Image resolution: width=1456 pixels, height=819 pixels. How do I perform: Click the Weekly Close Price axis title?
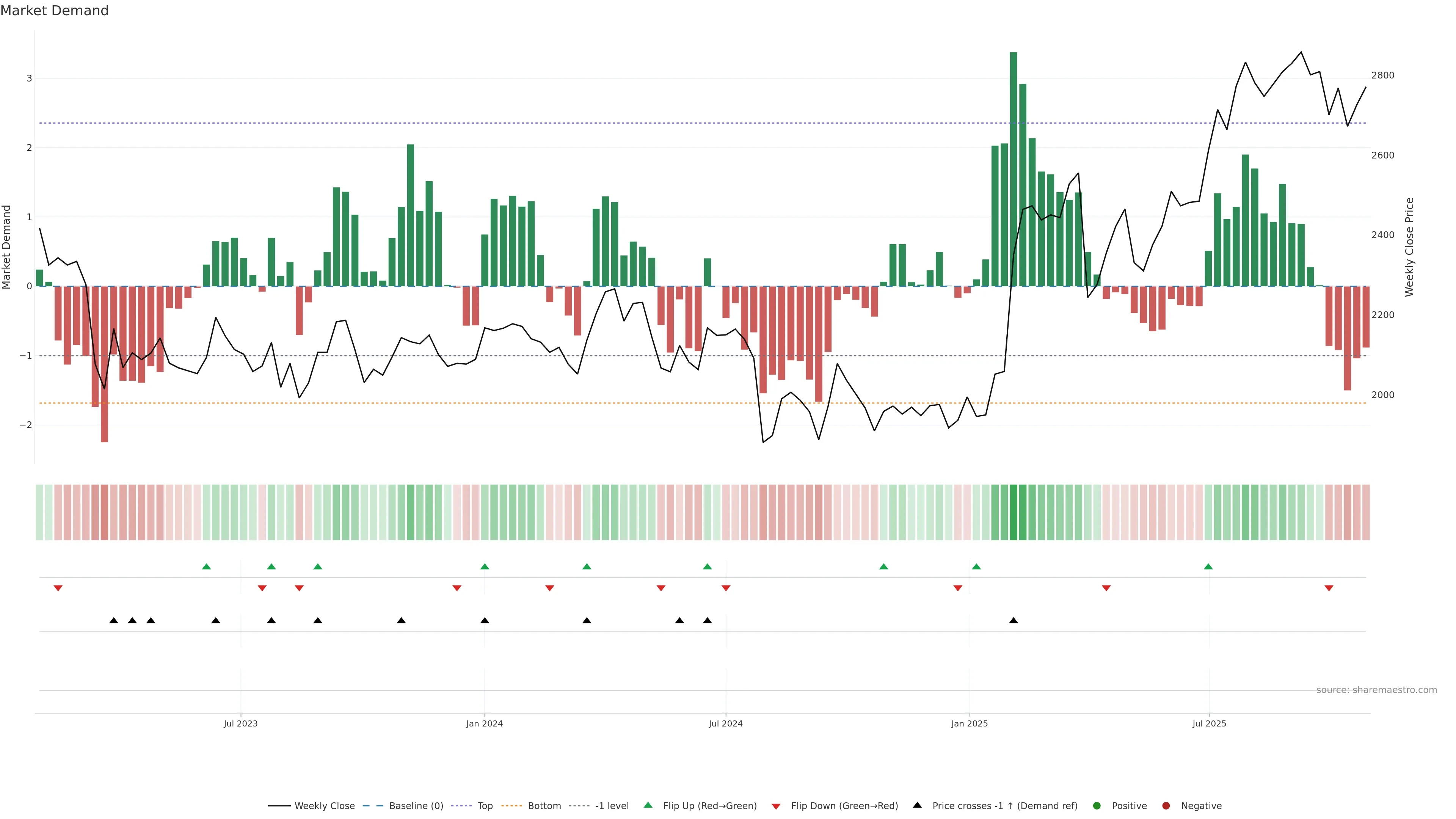pos(1409,247)
